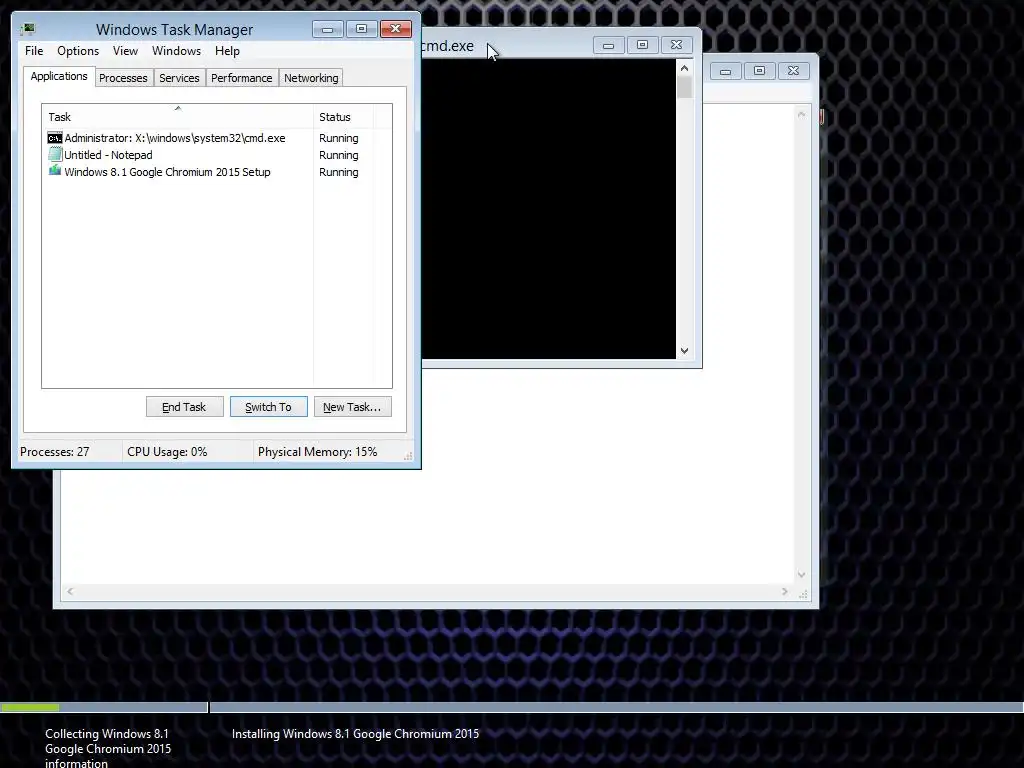Image resolution: width=1024 pixels, height=768 pixels.
Task: Click Notepad vertical scroll down arrow
Action: tap(801, 575)
